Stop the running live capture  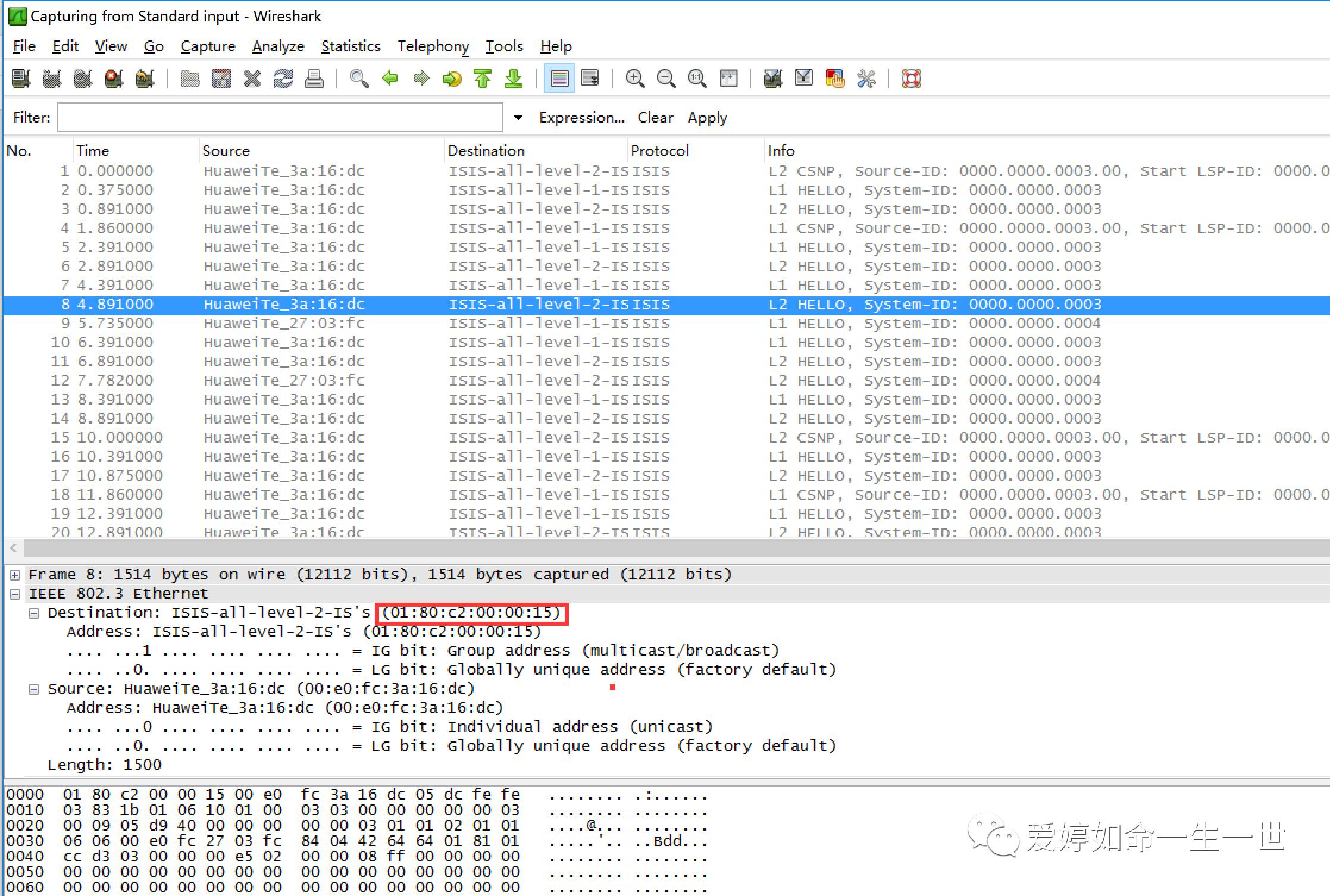[113, 79]
